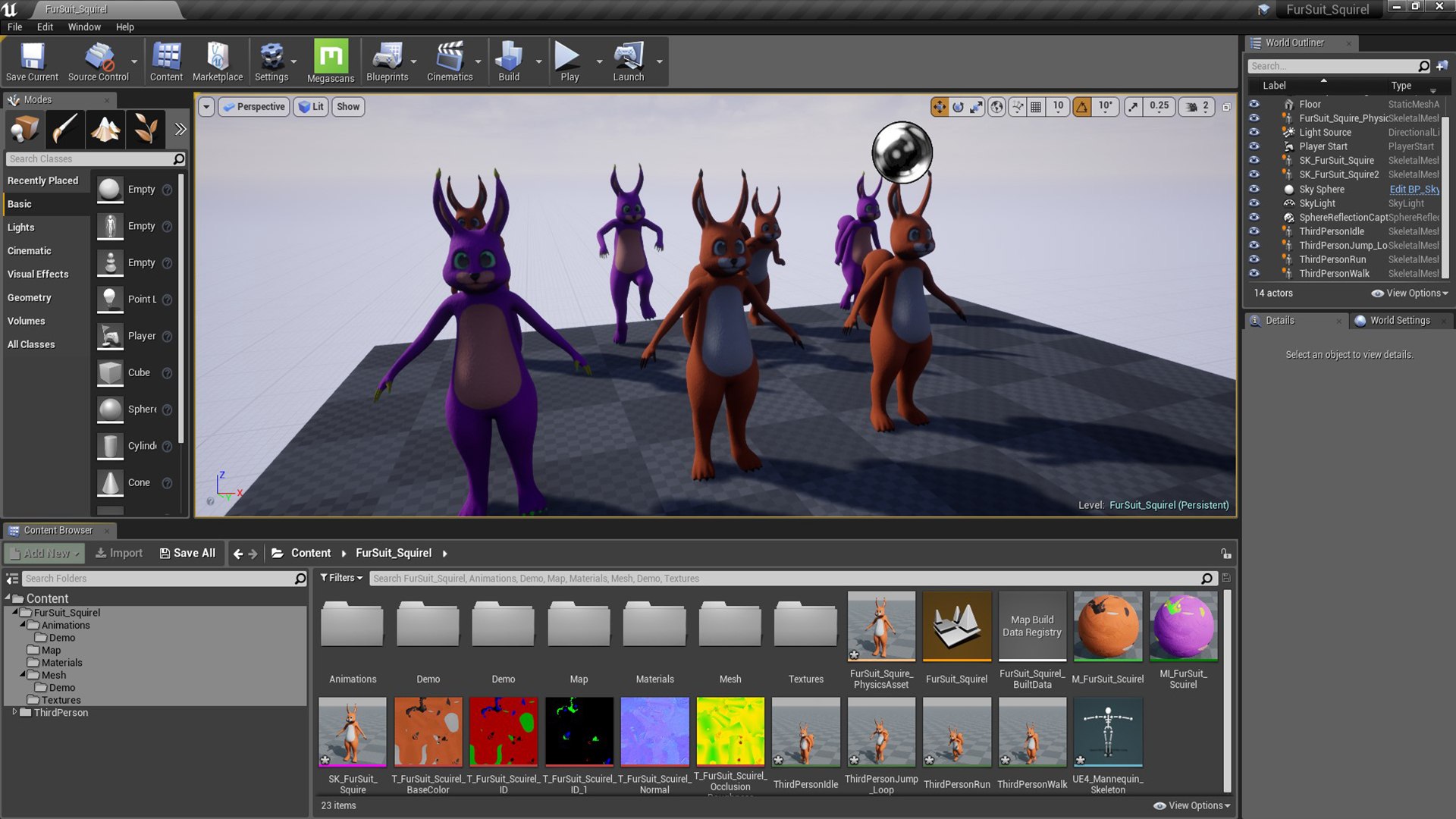Open Source Control from the toolbar

(x=99, y=61)
